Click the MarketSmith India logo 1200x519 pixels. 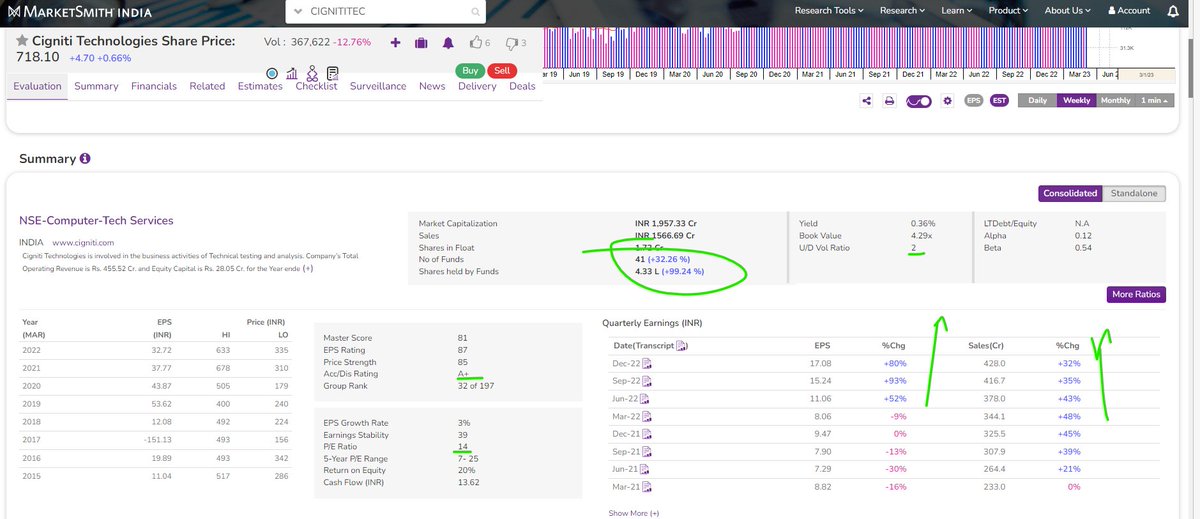pos(82,12)
